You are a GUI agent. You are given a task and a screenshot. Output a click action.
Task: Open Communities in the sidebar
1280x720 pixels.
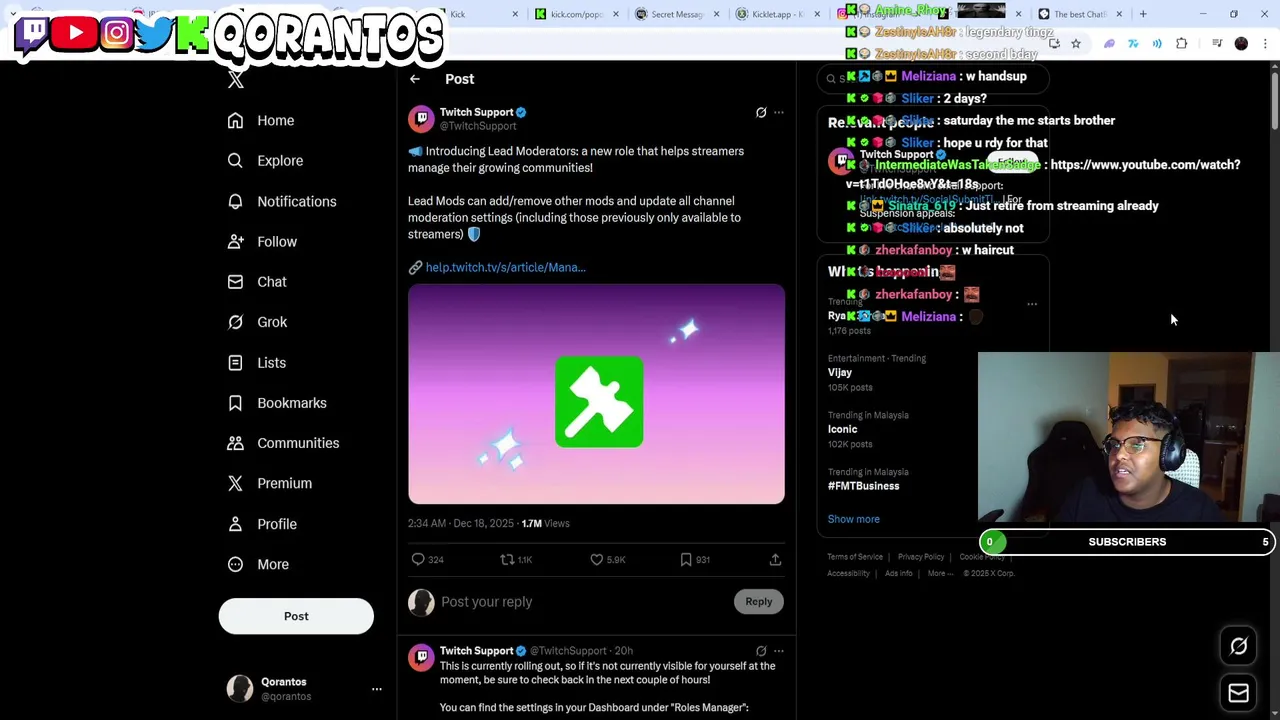pyautogui.click(x=282, y=443)
